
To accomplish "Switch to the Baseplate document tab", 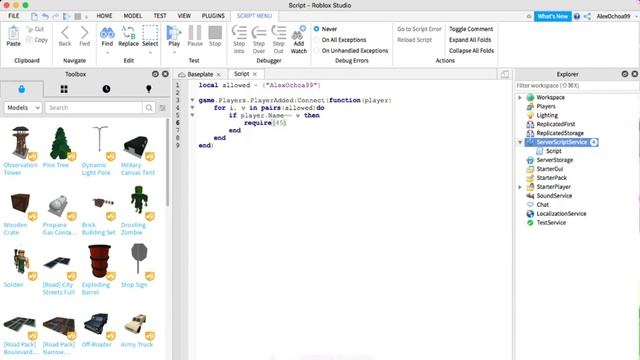I will point(200,74).
